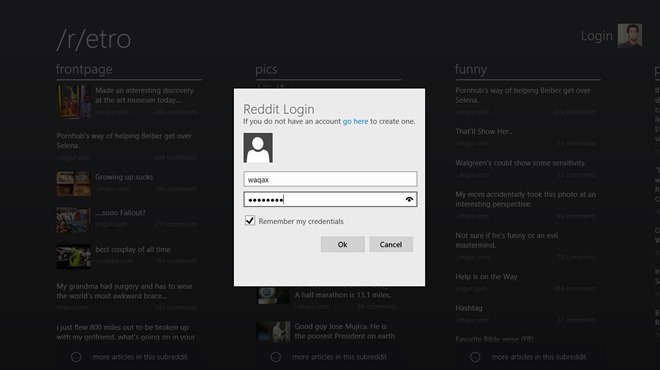Click more articles circle icon under funny

(x=475, y=357)
